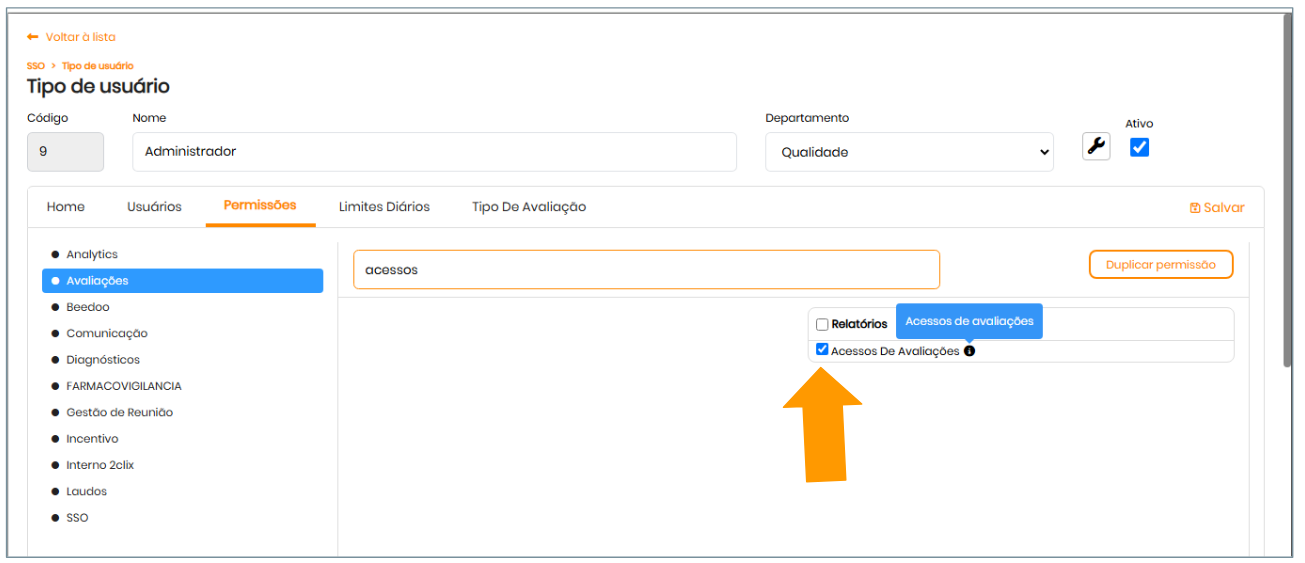Uncheck the Ativo checkbox
Image resolution: width=1305 pixels, height=563 pixels.
point(1139,147)
